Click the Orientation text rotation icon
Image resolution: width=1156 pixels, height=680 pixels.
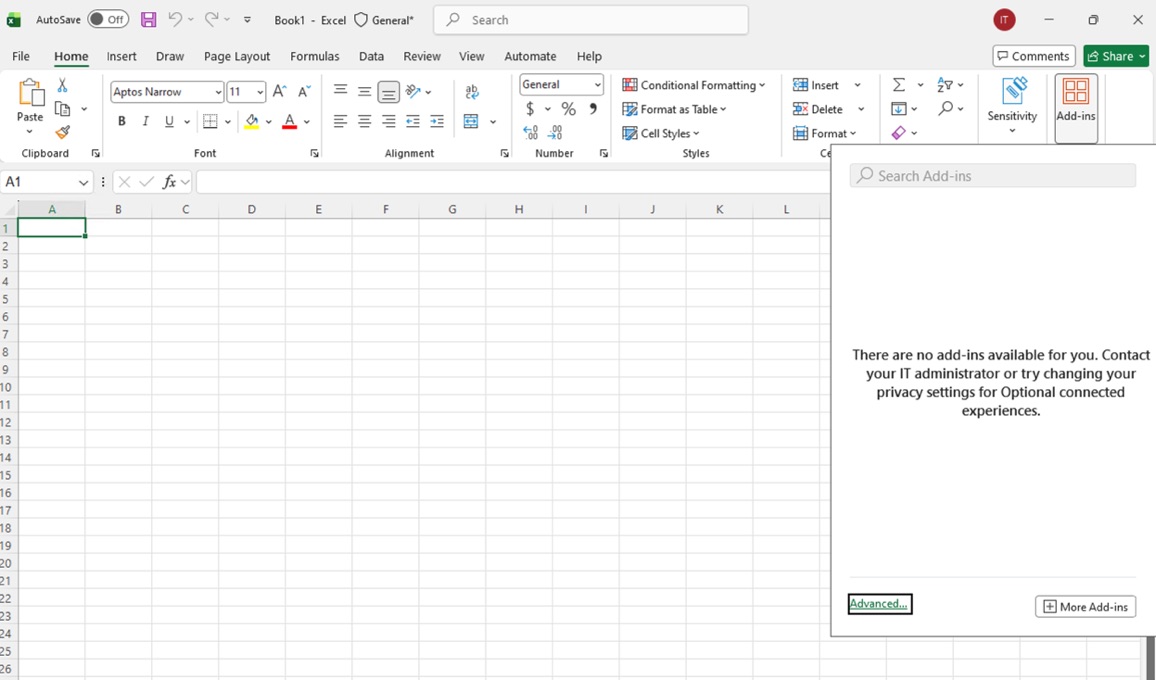pos(413,91)
